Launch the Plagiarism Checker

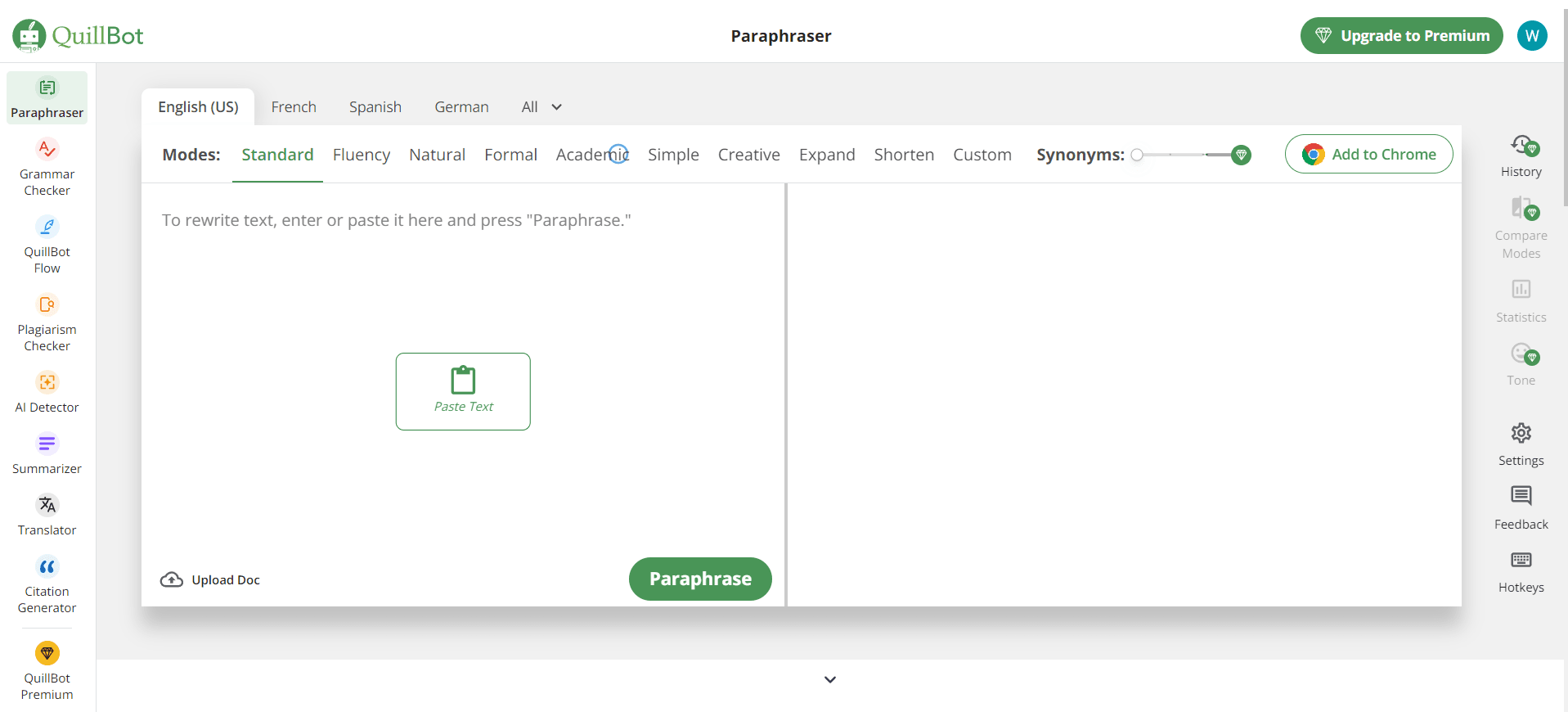47,323
